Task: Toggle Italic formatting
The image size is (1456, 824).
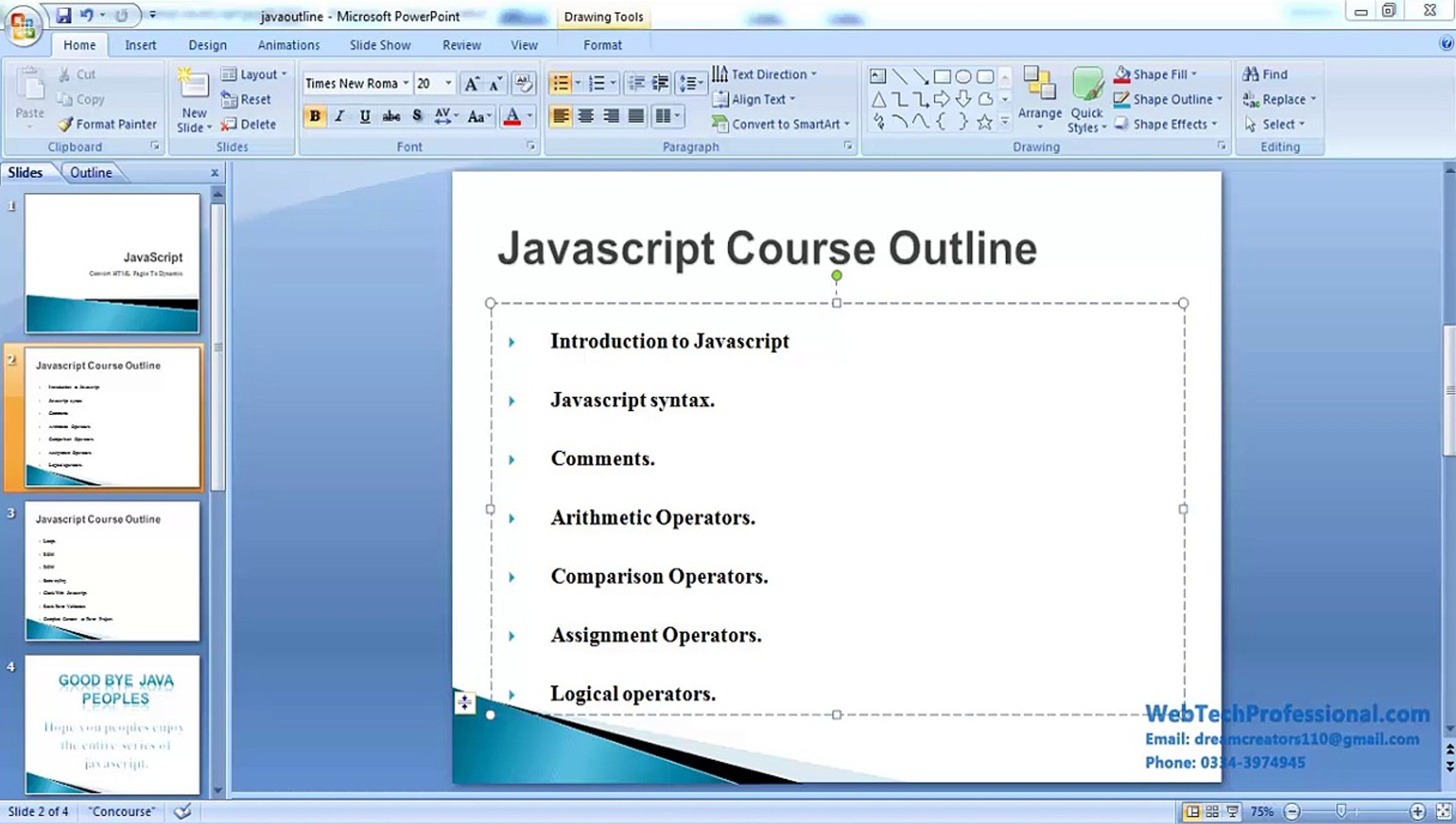Action: (340, 116)
